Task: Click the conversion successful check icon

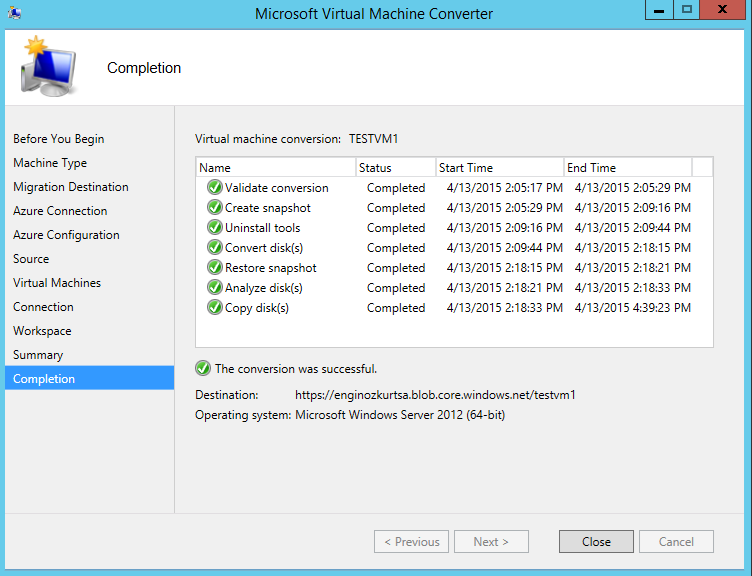Action: click(x=203, y=368)
